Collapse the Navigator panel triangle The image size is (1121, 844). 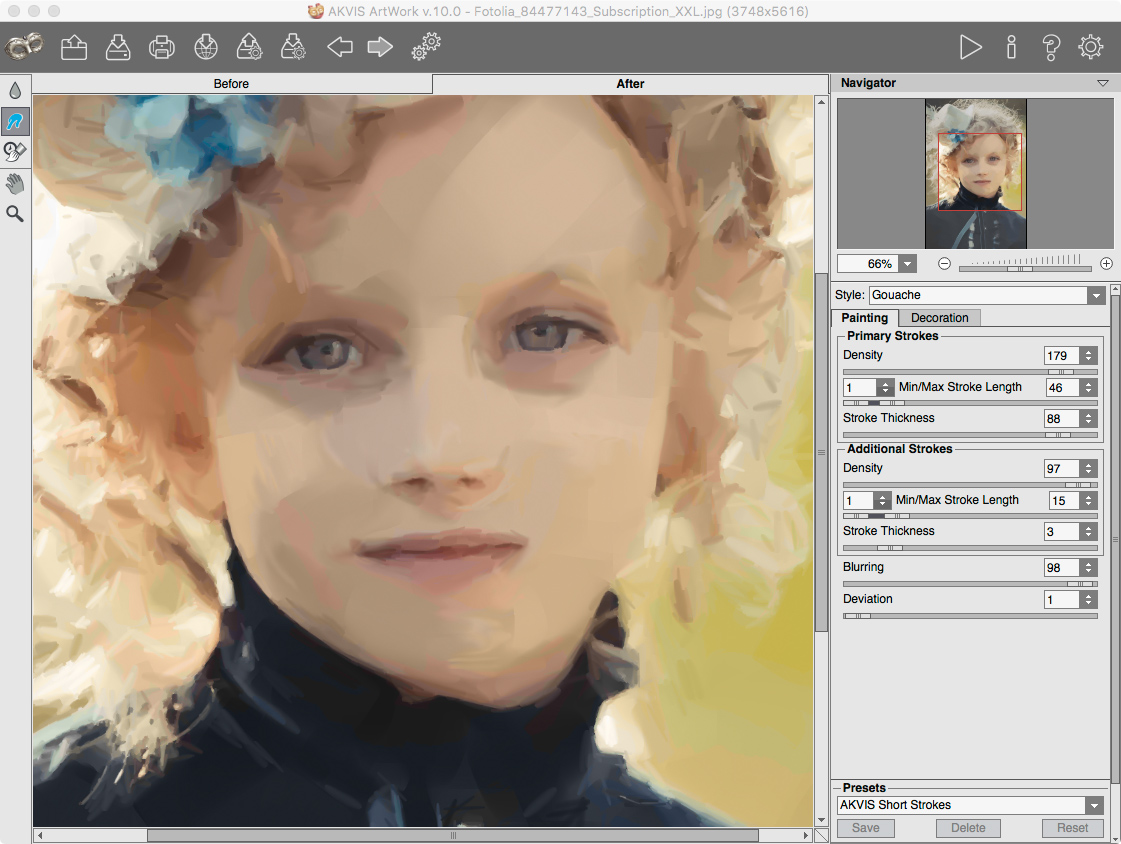[1102, 84]
